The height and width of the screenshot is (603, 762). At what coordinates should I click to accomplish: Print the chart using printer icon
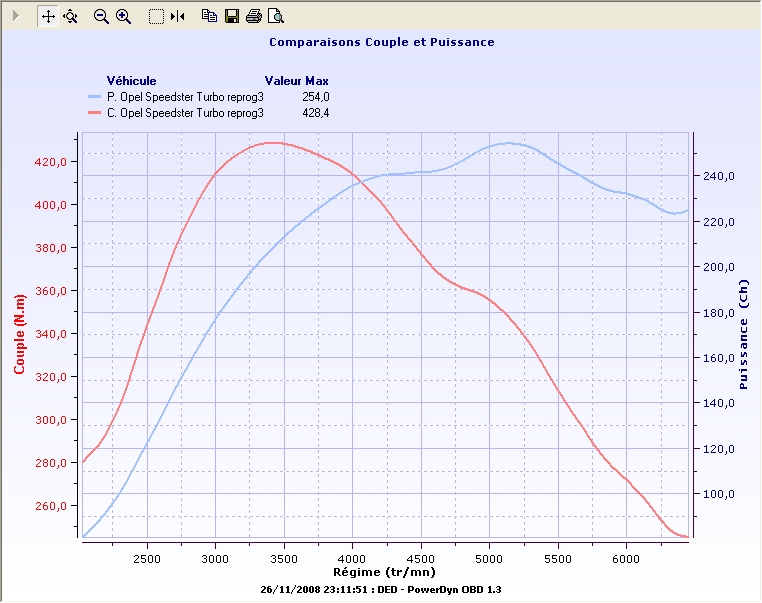[254, 16]
